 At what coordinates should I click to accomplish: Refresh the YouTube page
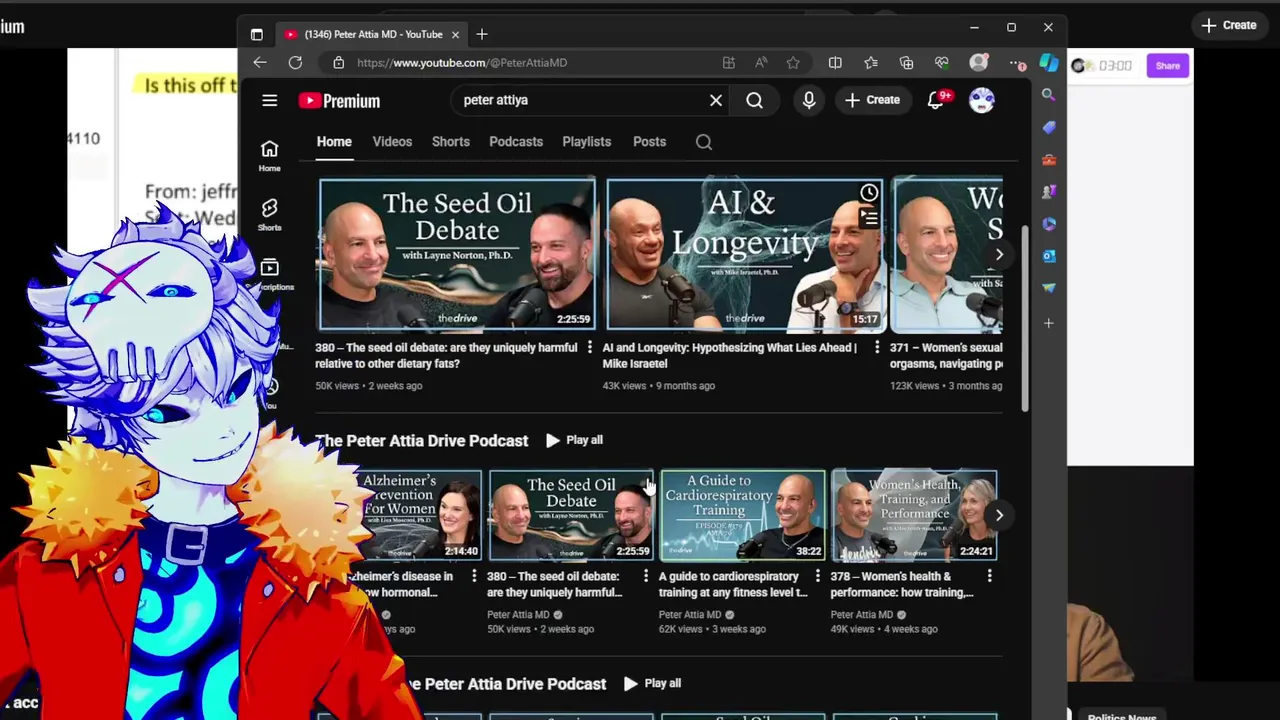coord(295,63)
